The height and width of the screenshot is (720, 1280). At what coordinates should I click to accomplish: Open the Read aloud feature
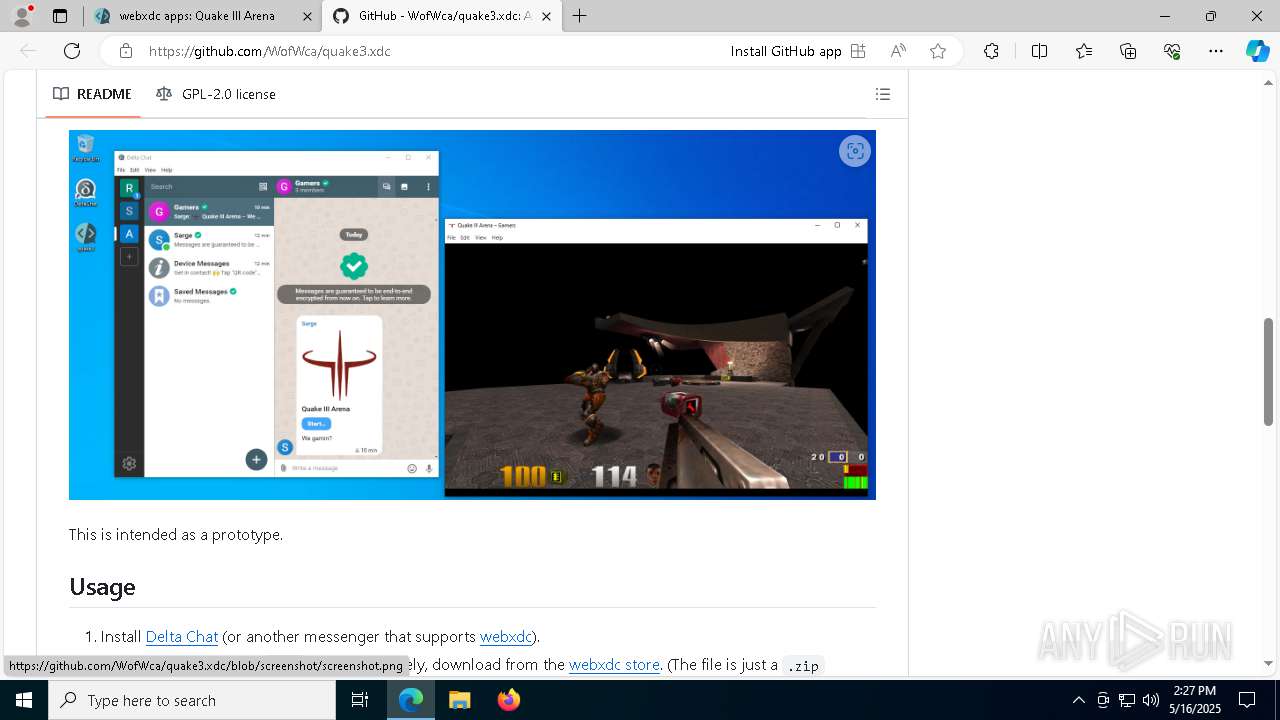898,51
